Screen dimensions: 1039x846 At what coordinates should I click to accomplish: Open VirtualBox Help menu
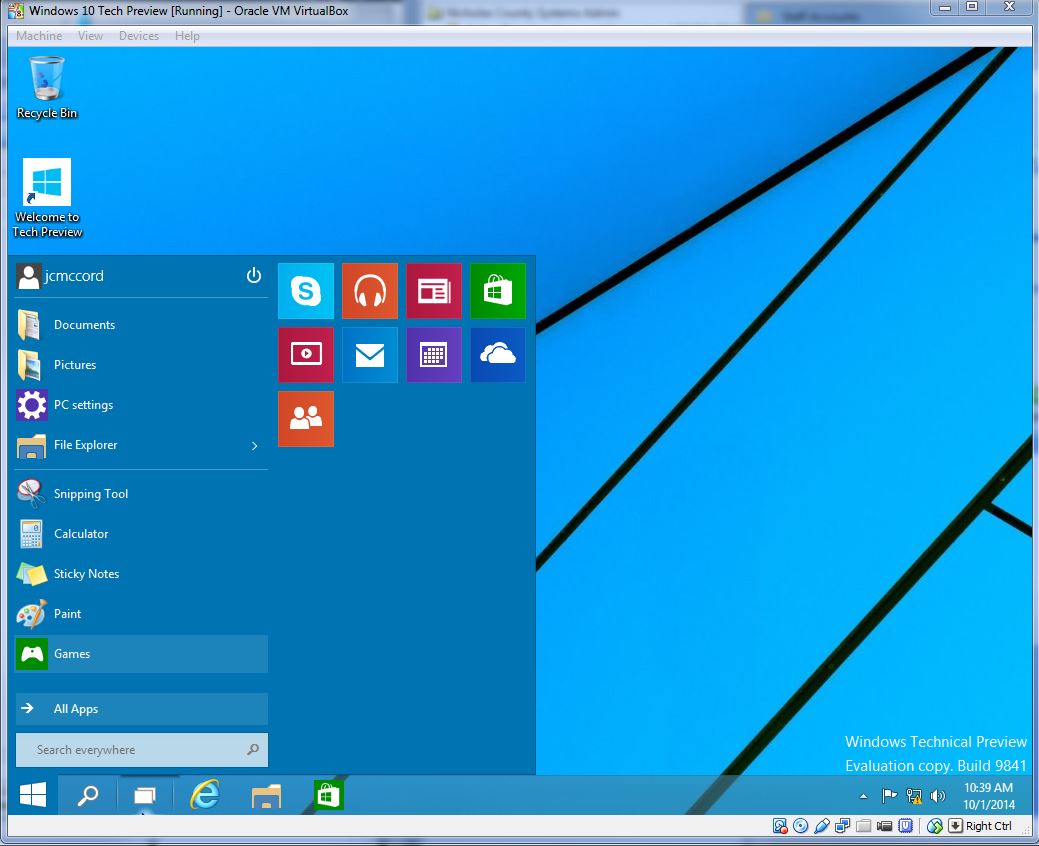coord(187,36)
